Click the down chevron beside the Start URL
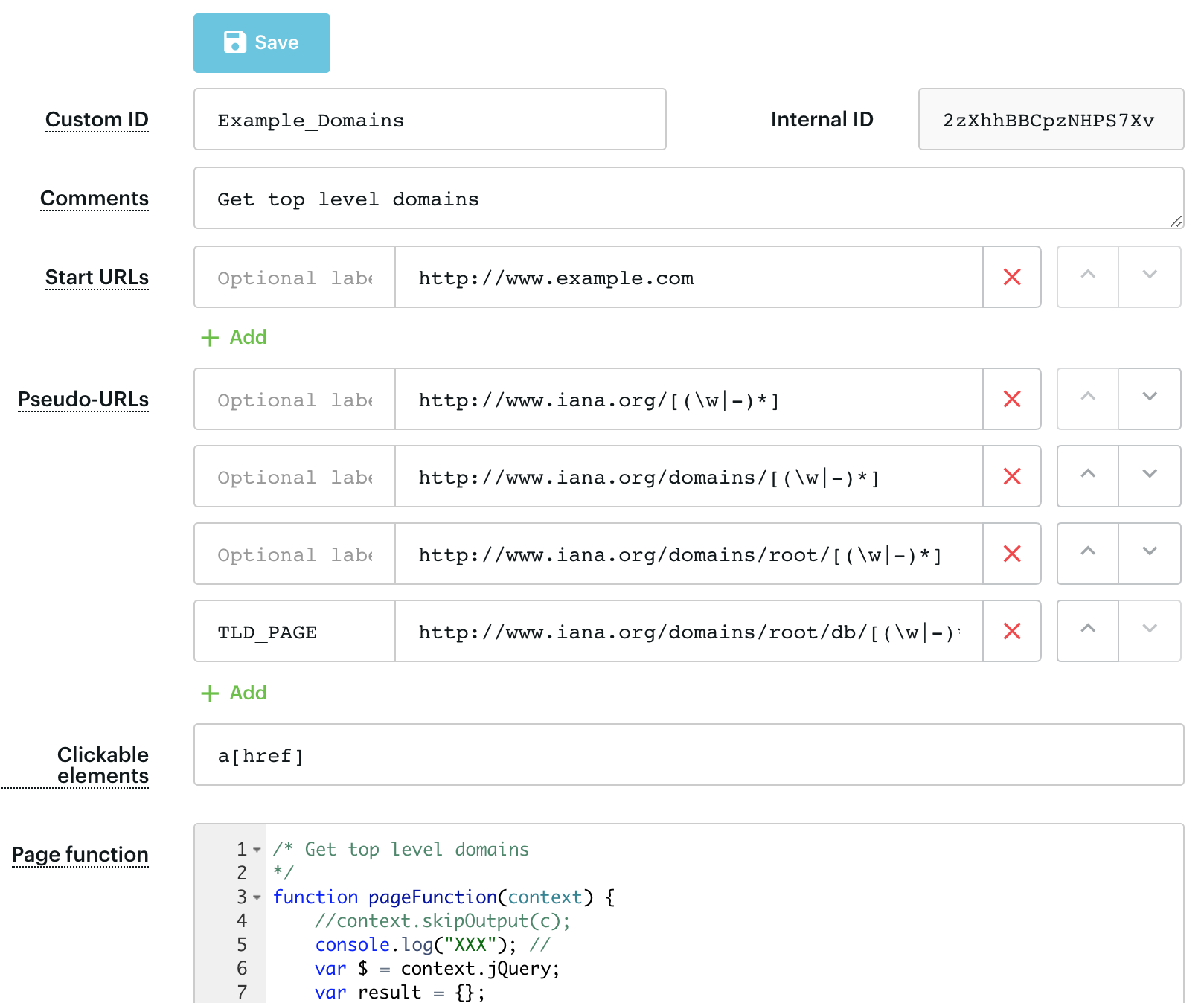The width and height of the screenshot is (1204, 1003). 1150,277
